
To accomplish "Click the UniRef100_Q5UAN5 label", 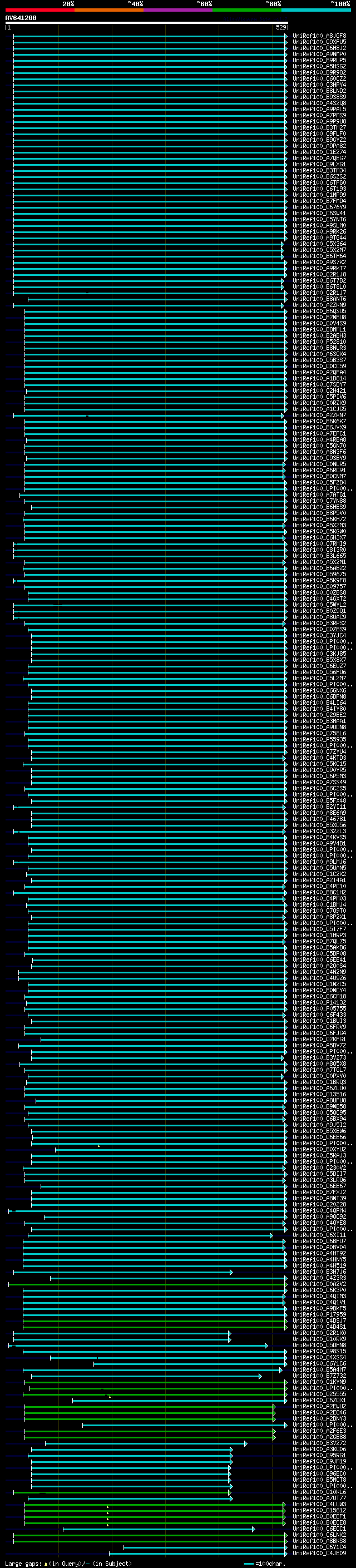I will 319,868.
